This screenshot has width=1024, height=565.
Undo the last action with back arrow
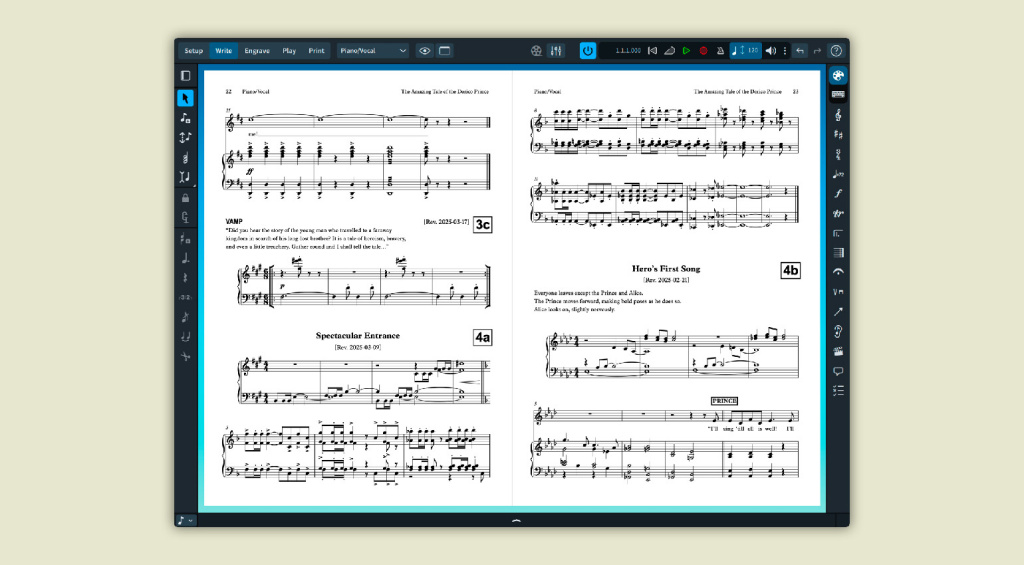[800, 50]
